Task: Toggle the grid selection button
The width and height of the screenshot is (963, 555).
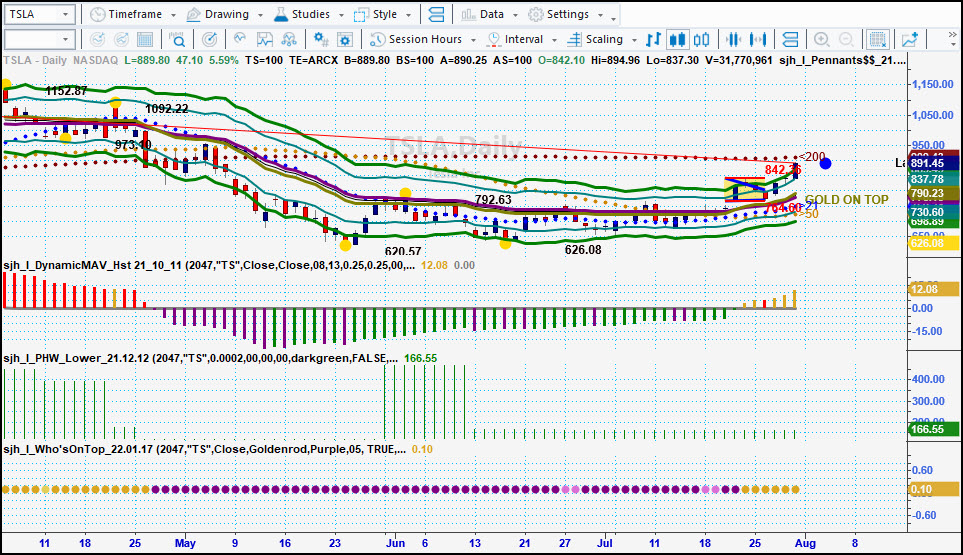Action: click(878, 40)
